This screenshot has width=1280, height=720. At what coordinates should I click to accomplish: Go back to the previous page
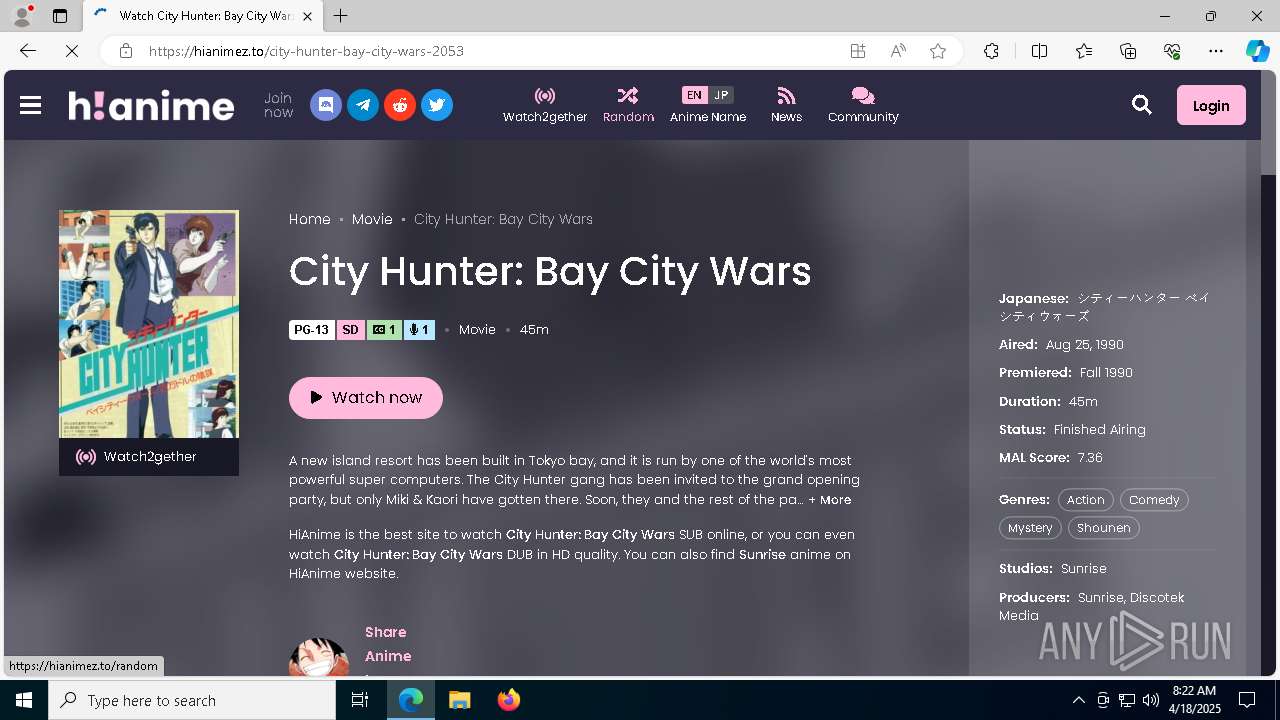(x=28, y=51)
